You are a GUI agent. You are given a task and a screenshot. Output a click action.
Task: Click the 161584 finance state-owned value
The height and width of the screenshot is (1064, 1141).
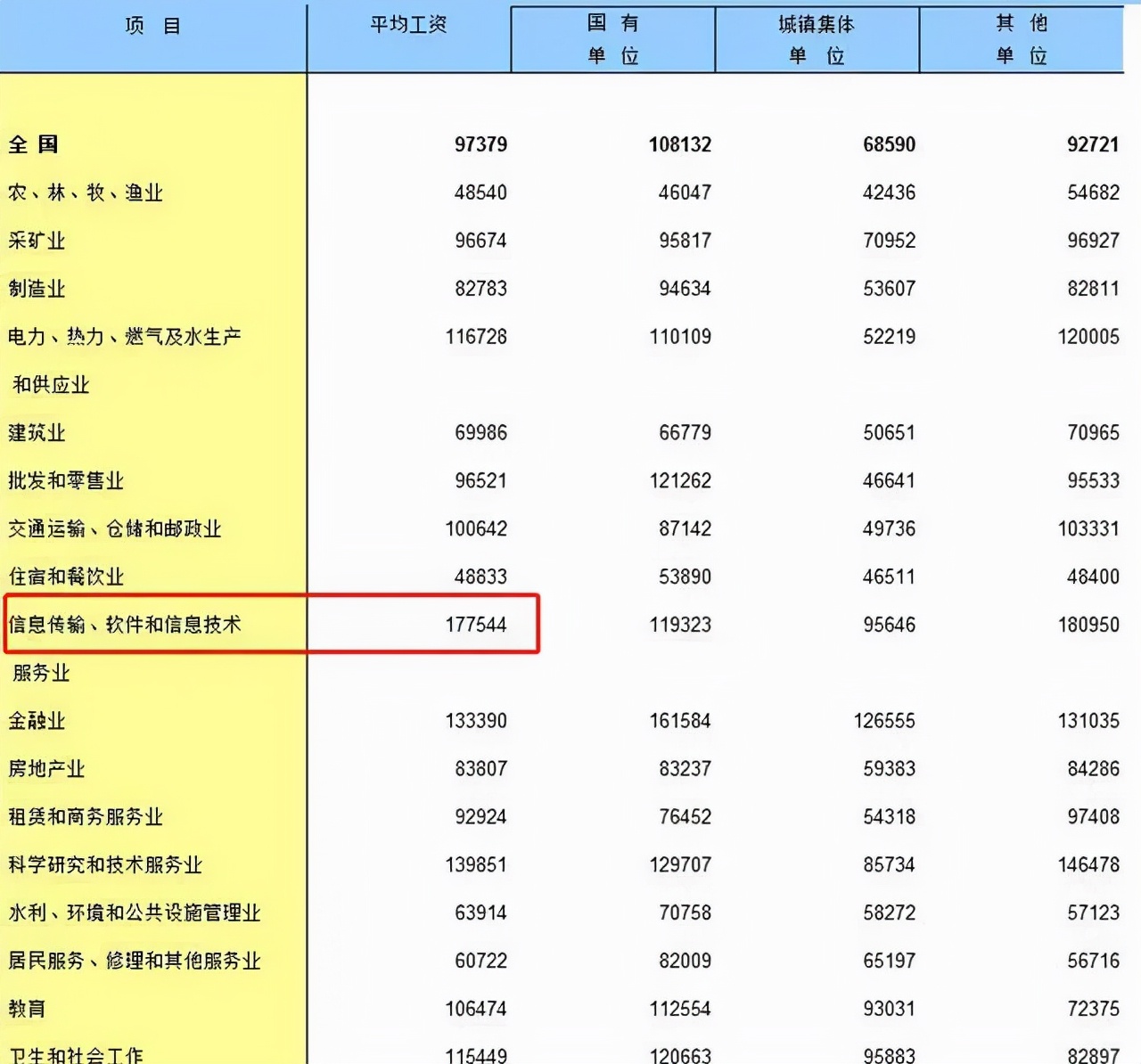(681, 721)
